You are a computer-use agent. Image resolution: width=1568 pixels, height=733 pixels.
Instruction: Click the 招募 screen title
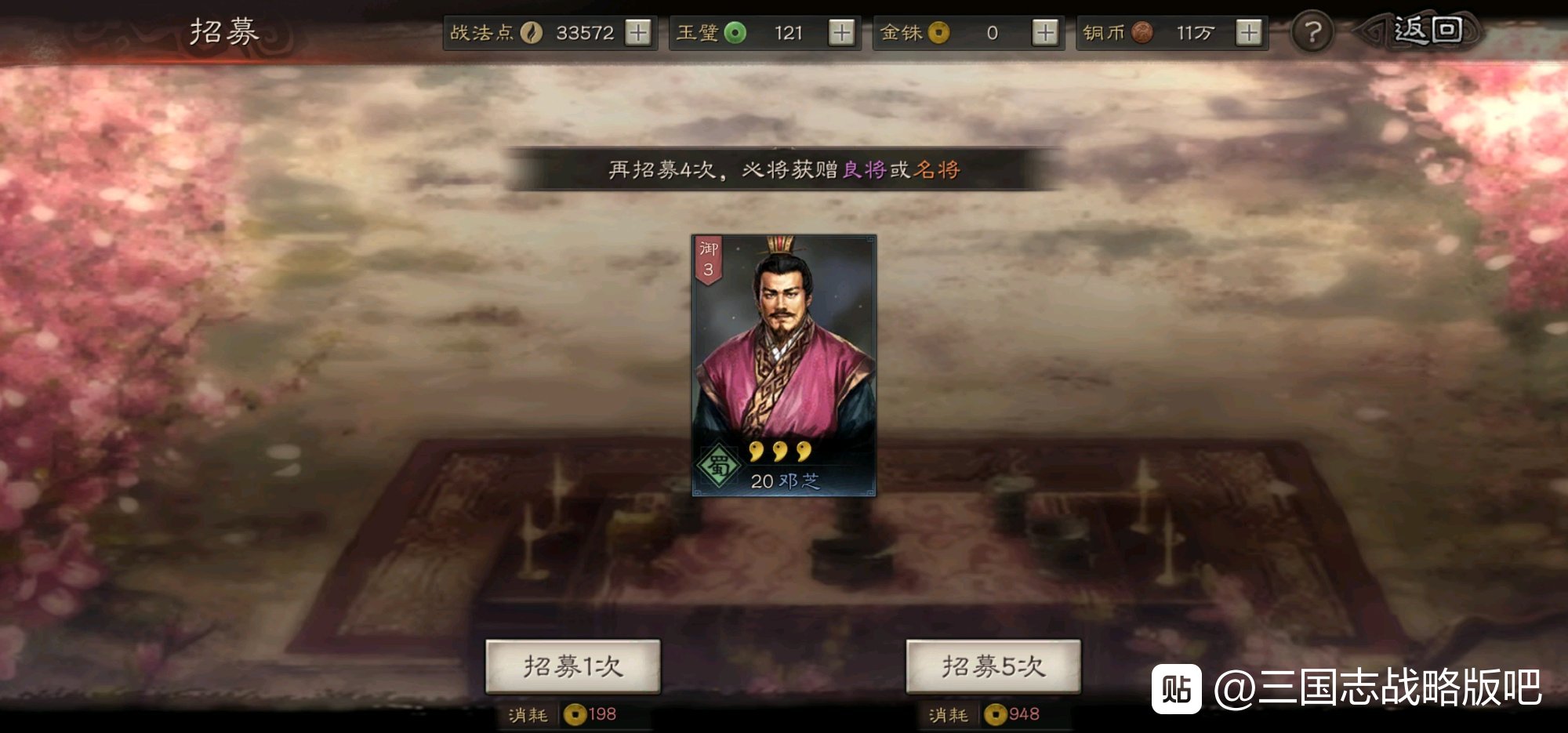[x=224, y=32]
